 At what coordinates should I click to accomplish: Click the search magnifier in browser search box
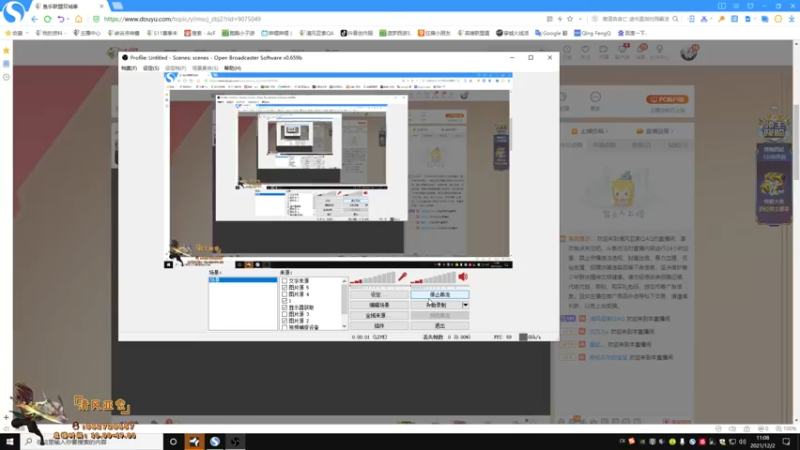tap(676, 19)
